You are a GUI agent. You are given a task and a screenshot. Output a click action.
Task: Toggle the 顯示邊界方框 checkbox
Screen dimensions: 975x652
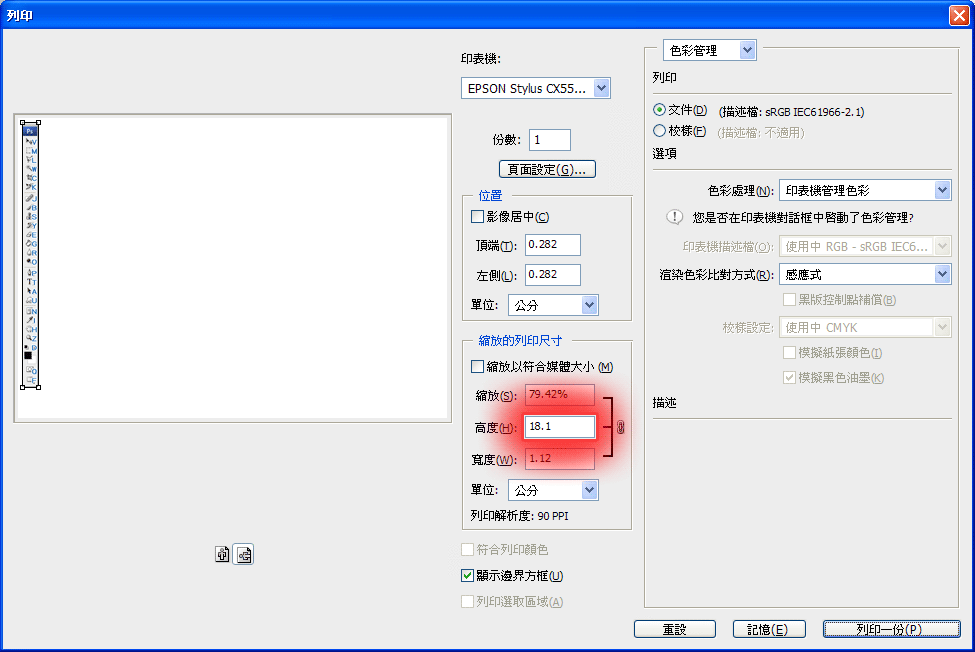point(468,576)
